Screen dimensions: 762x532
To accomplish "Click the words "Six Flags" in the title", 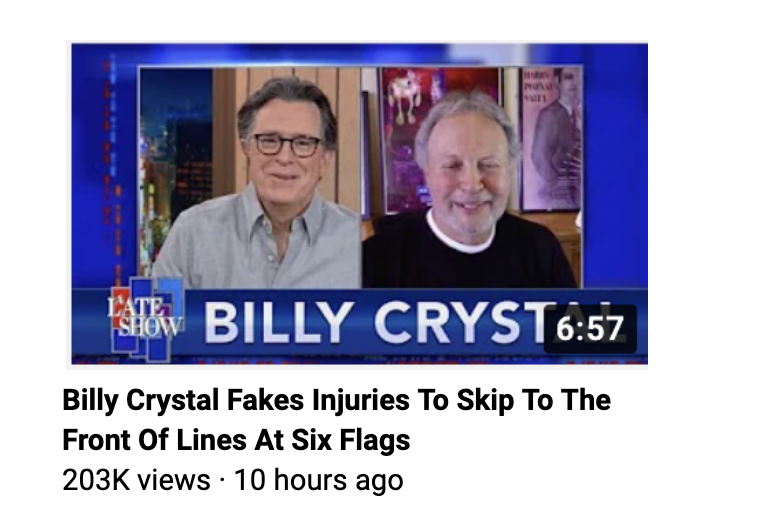I will point(351,440).
